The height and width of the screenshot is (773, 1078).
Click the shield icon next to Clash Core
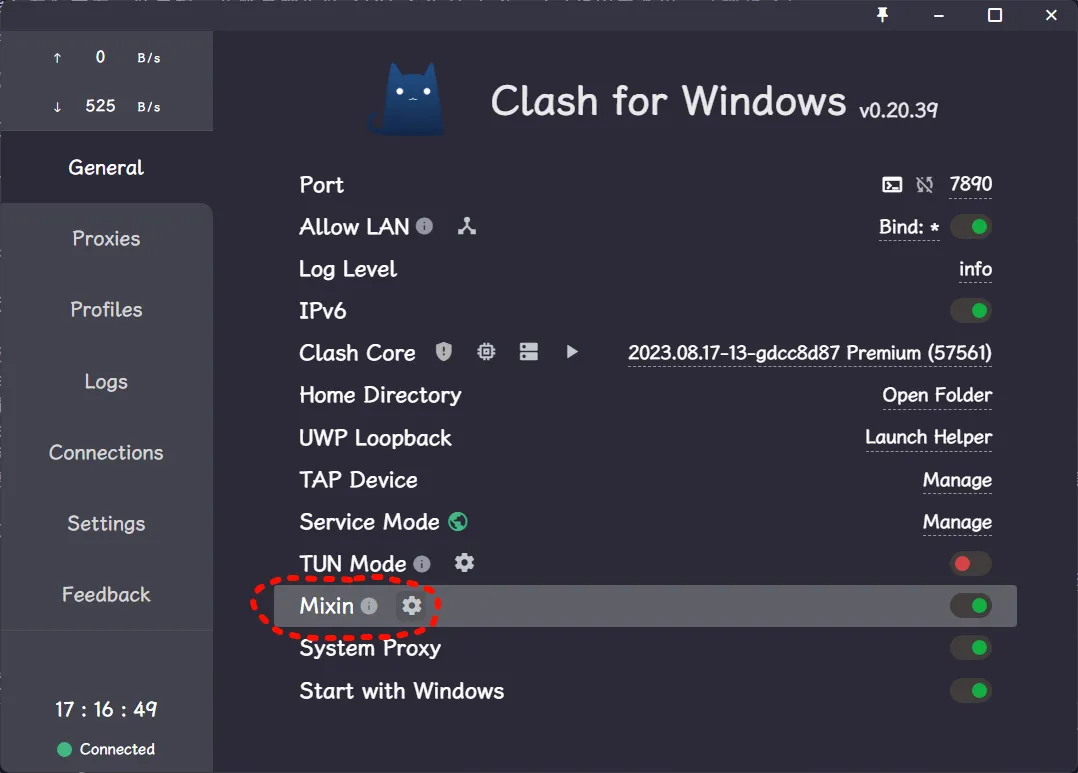[x=443, y=352]
